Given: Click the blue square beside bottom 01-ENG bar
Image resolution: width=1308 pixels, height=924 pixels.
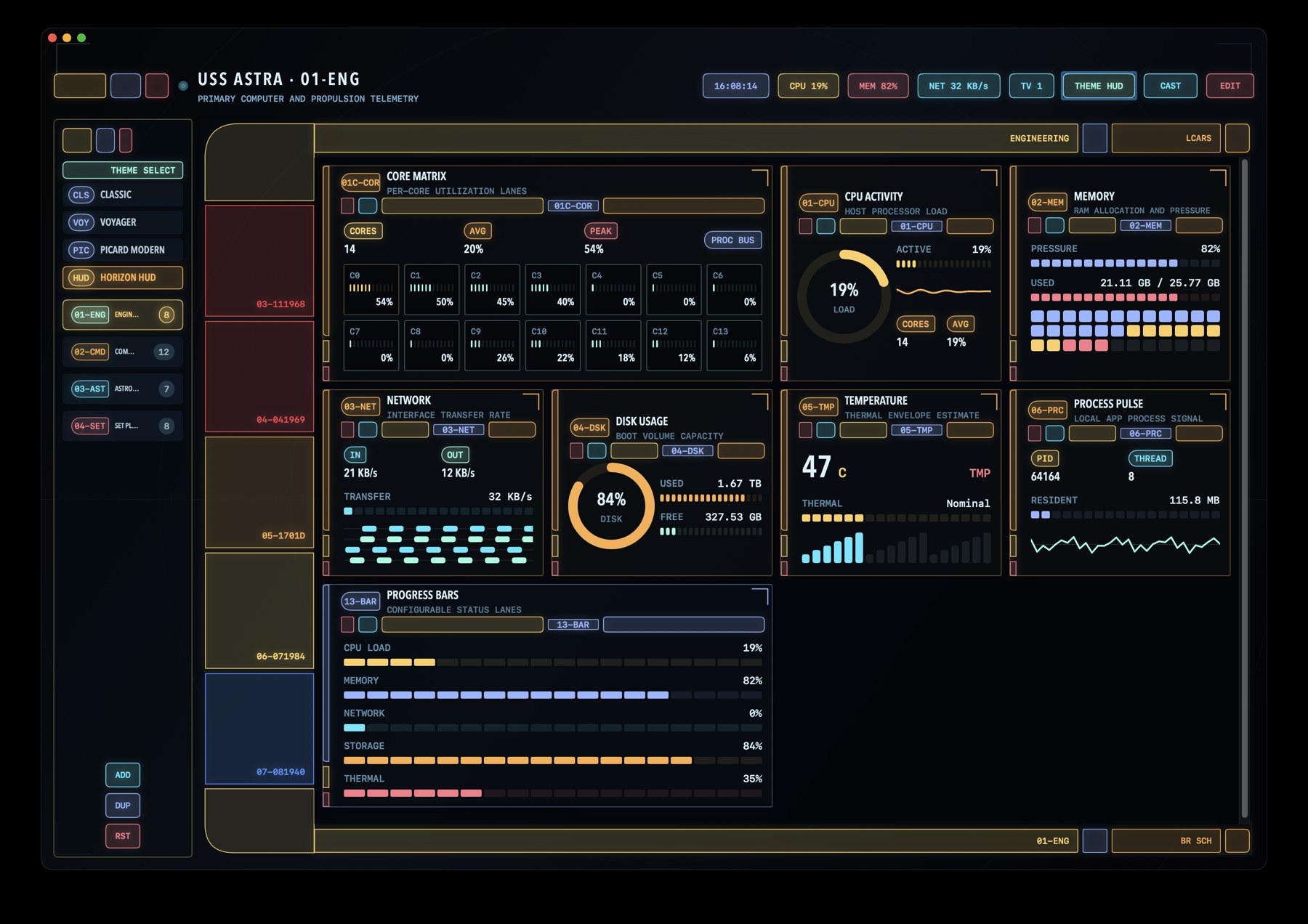Looking at the screenshot, I should (1094, 840).
